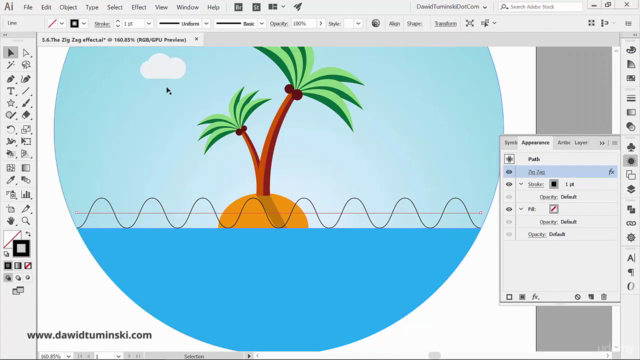Image resolution: width=640 pixels, height=360 pixels.
Task: Open stroke weight dropdown
Action: point(149,24)
